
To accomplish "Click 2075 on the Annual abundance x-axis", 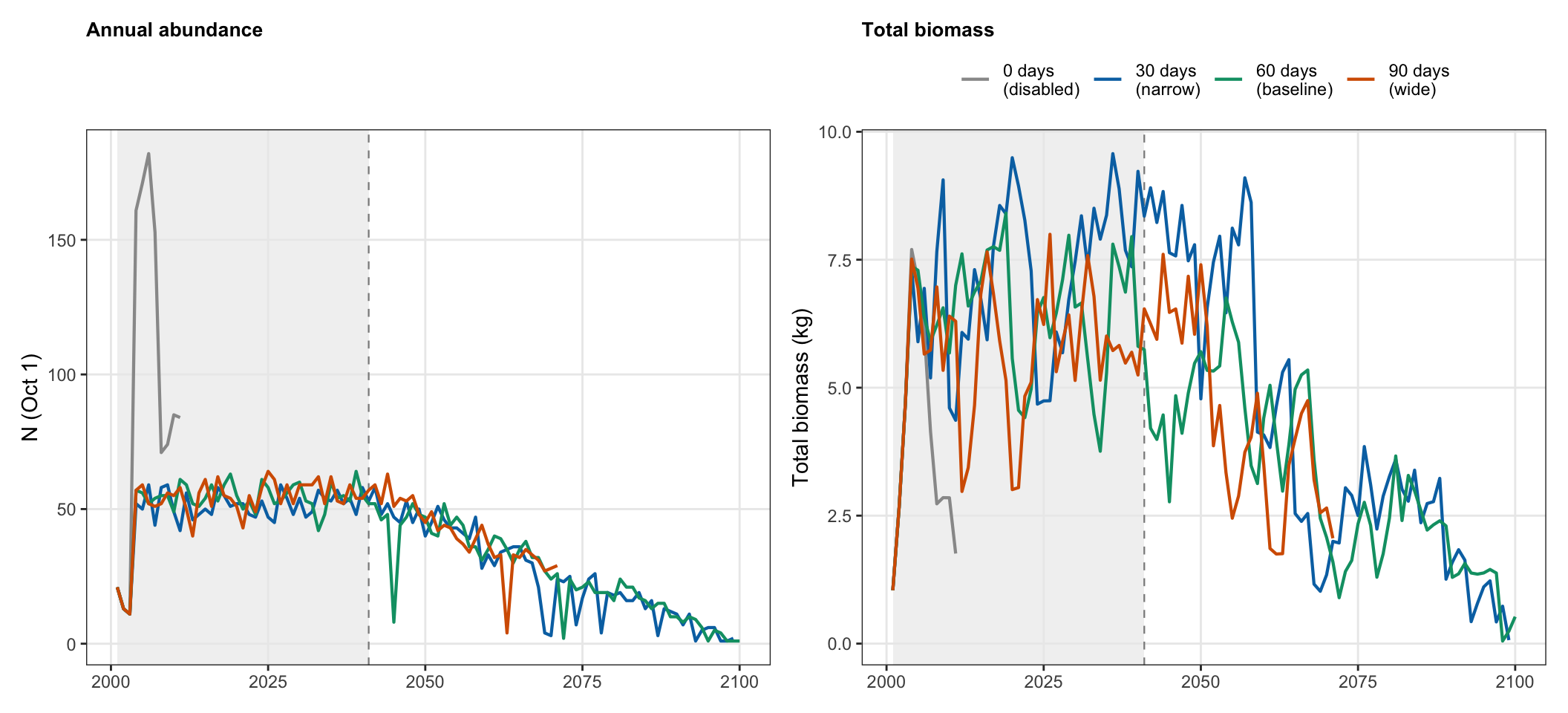I will (582, 682).
